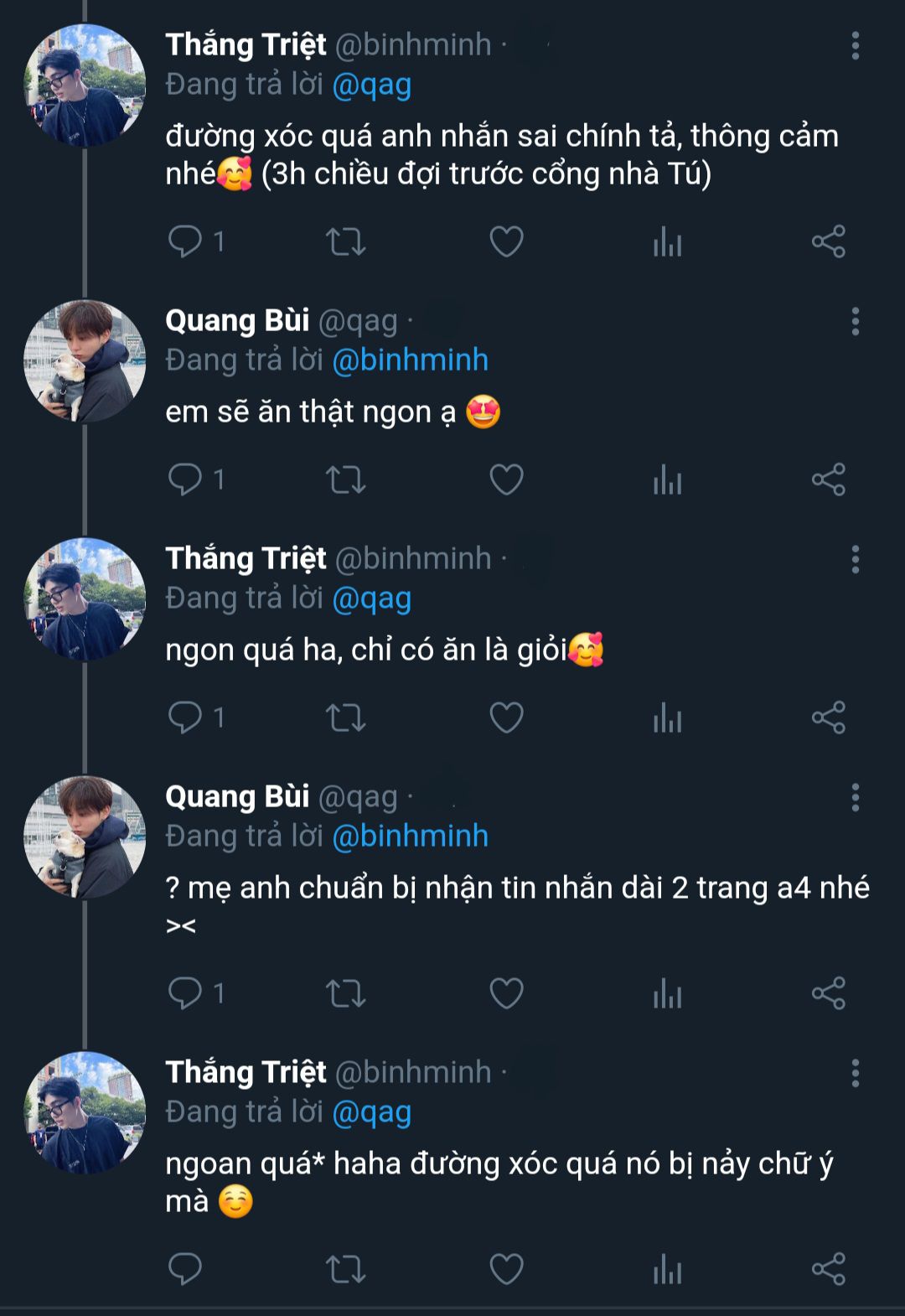The height and width of the screenshot is (1316, 905).
Task: Open the Quang Bùi name on the '2 trang a4' tweet
Action: [237, 796]
